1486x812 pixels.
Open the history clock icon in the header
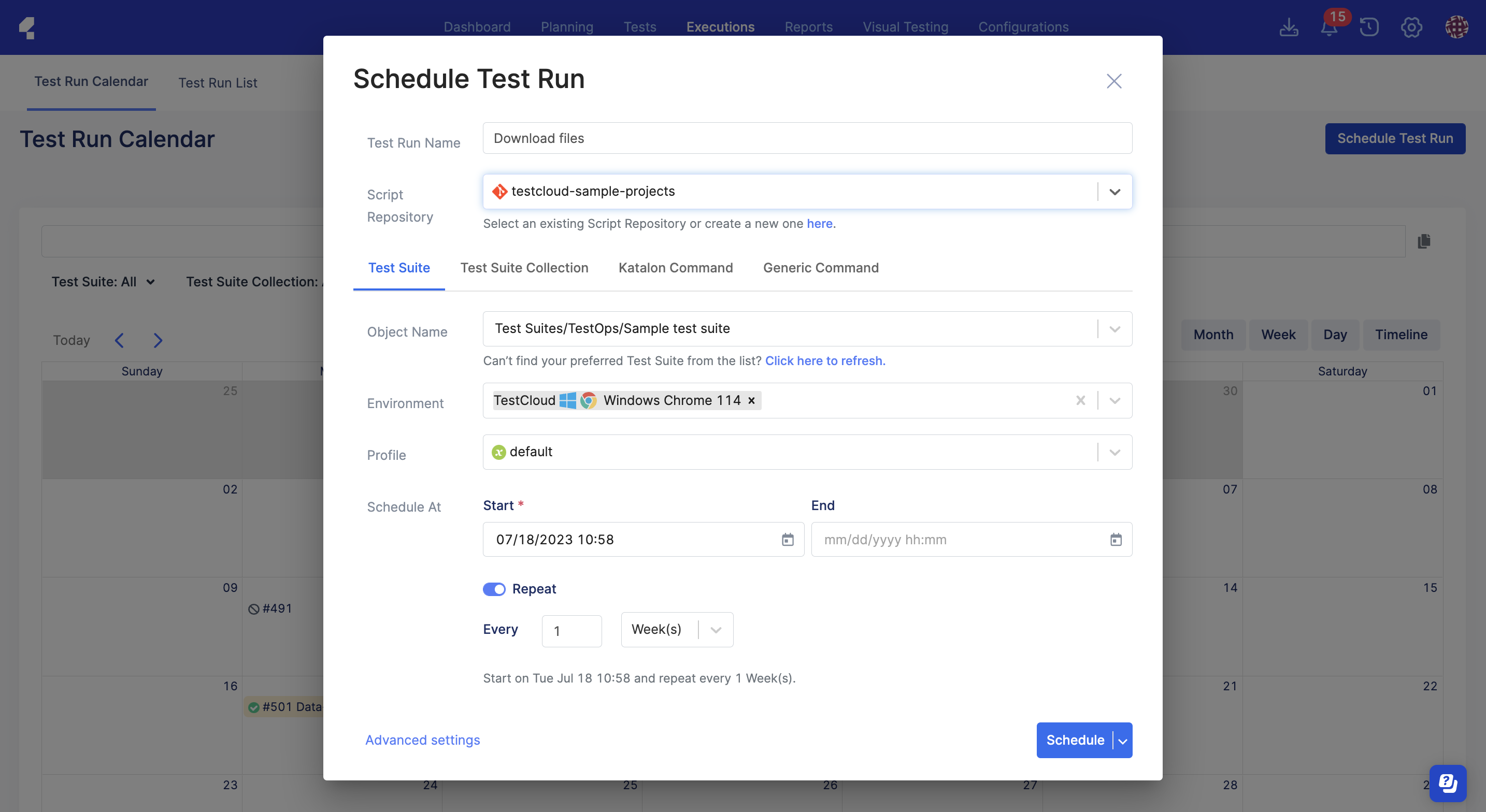[1369, 27]
